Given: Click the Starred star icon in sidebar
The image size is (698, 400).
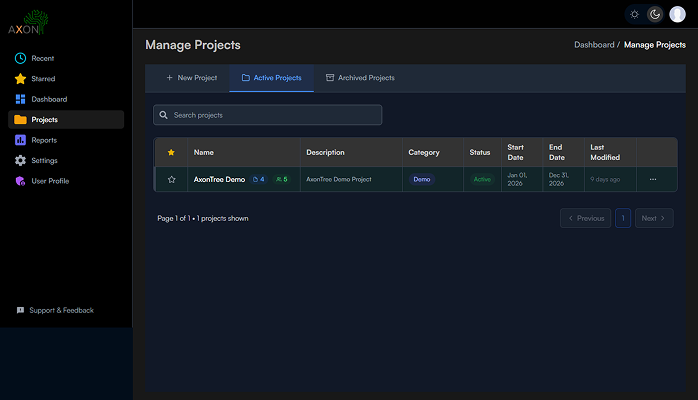Looking at the screenshot, I should tap(20, 79).
